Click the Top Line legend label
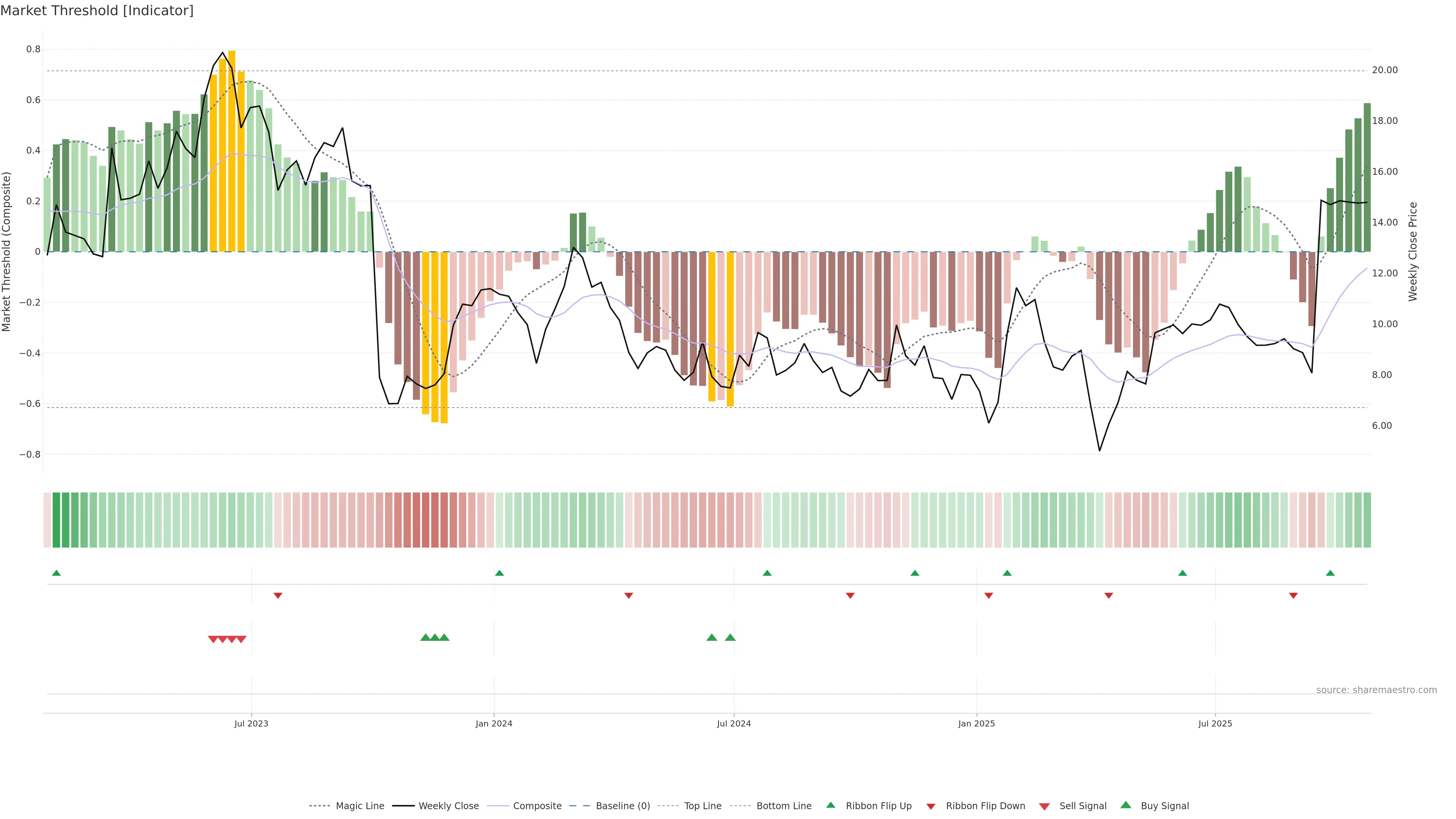Screen dimensions: 1456x819 pyautogui.click(x=703, y=806)
